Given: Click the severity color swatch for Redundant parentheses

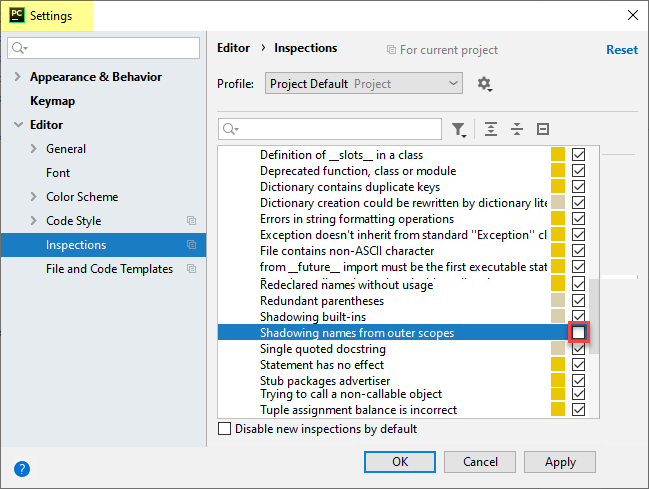Looking at the screenshot, I should pos(558,301).
